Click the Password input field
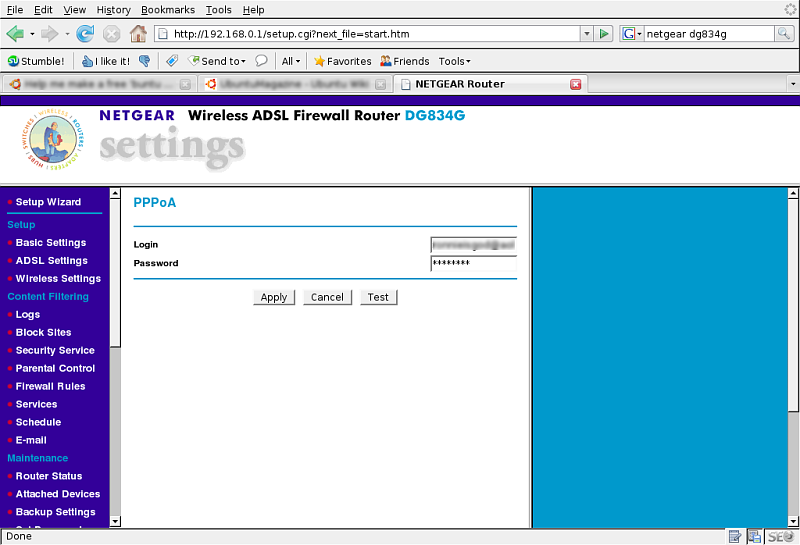The width and height of the screenshot is (800, 545). click(x=473, y=263)
